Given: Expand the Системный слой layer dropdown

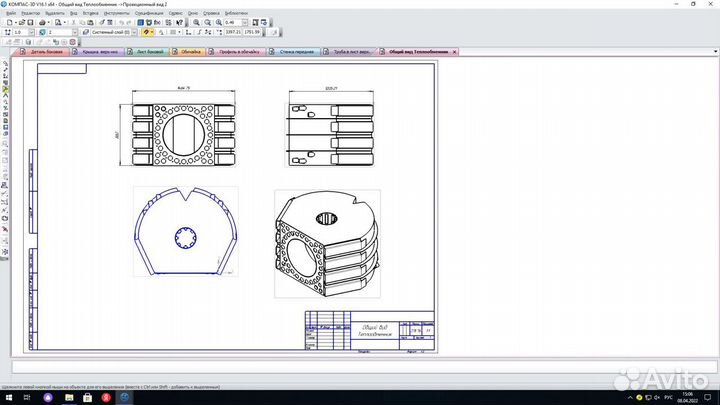Looking at the screenshot, I should pyautogui.click(x=135, y=32).
